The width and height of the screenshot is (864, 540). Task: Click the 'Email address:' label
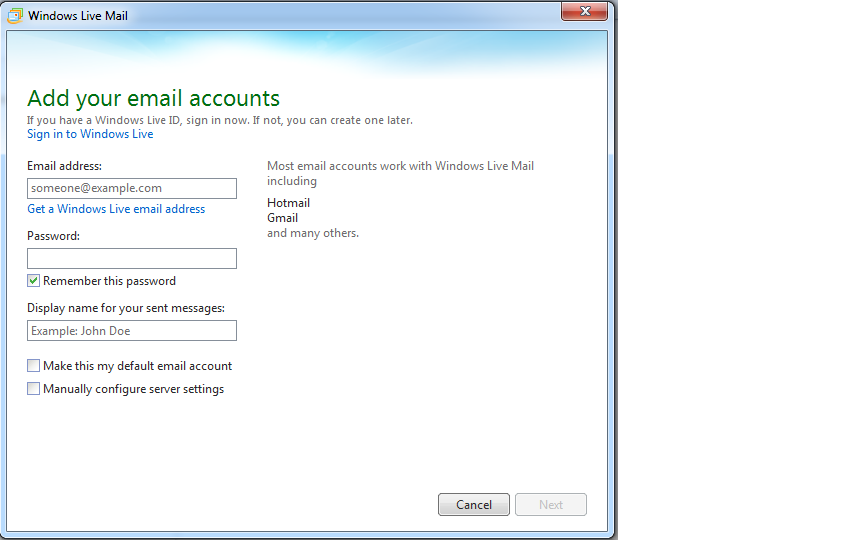pyautogui.click(x=64, y=166)
